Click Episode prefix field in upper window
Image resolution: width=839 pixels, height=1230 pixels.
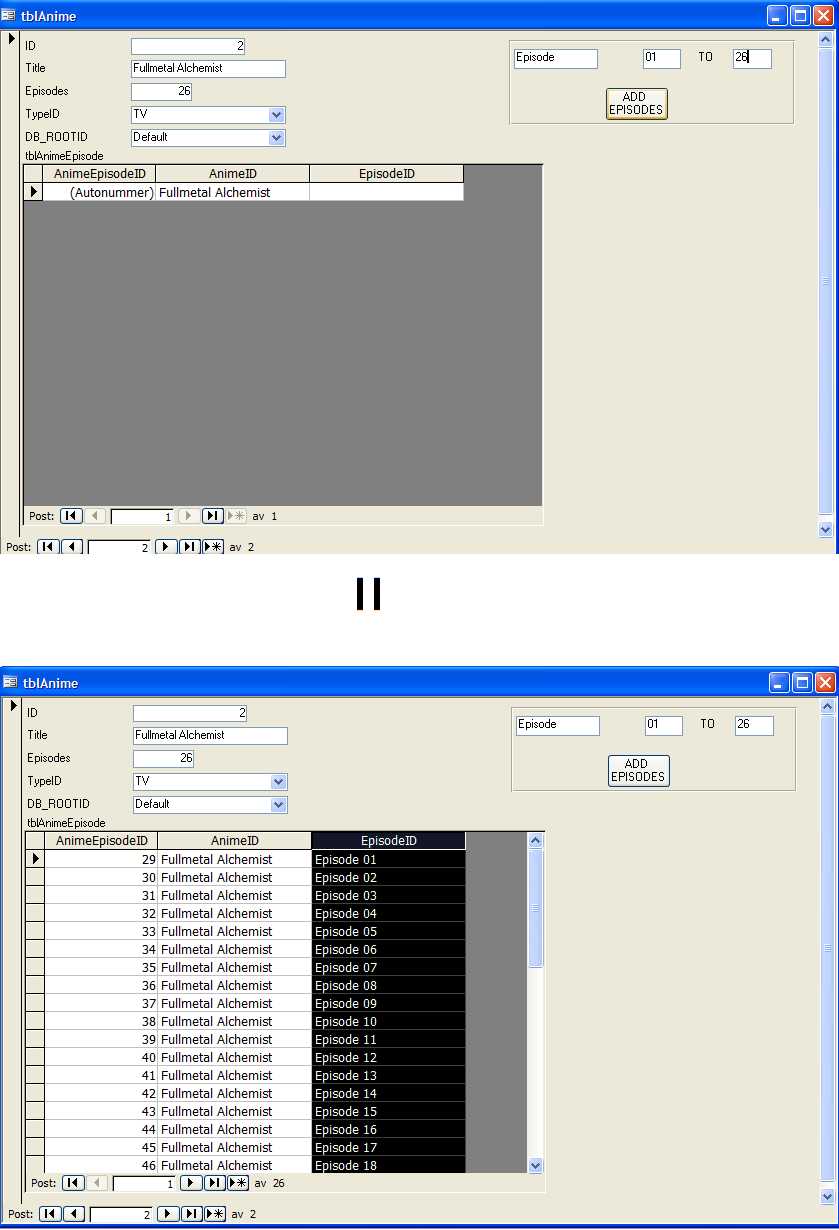click(x=555, y=59)
